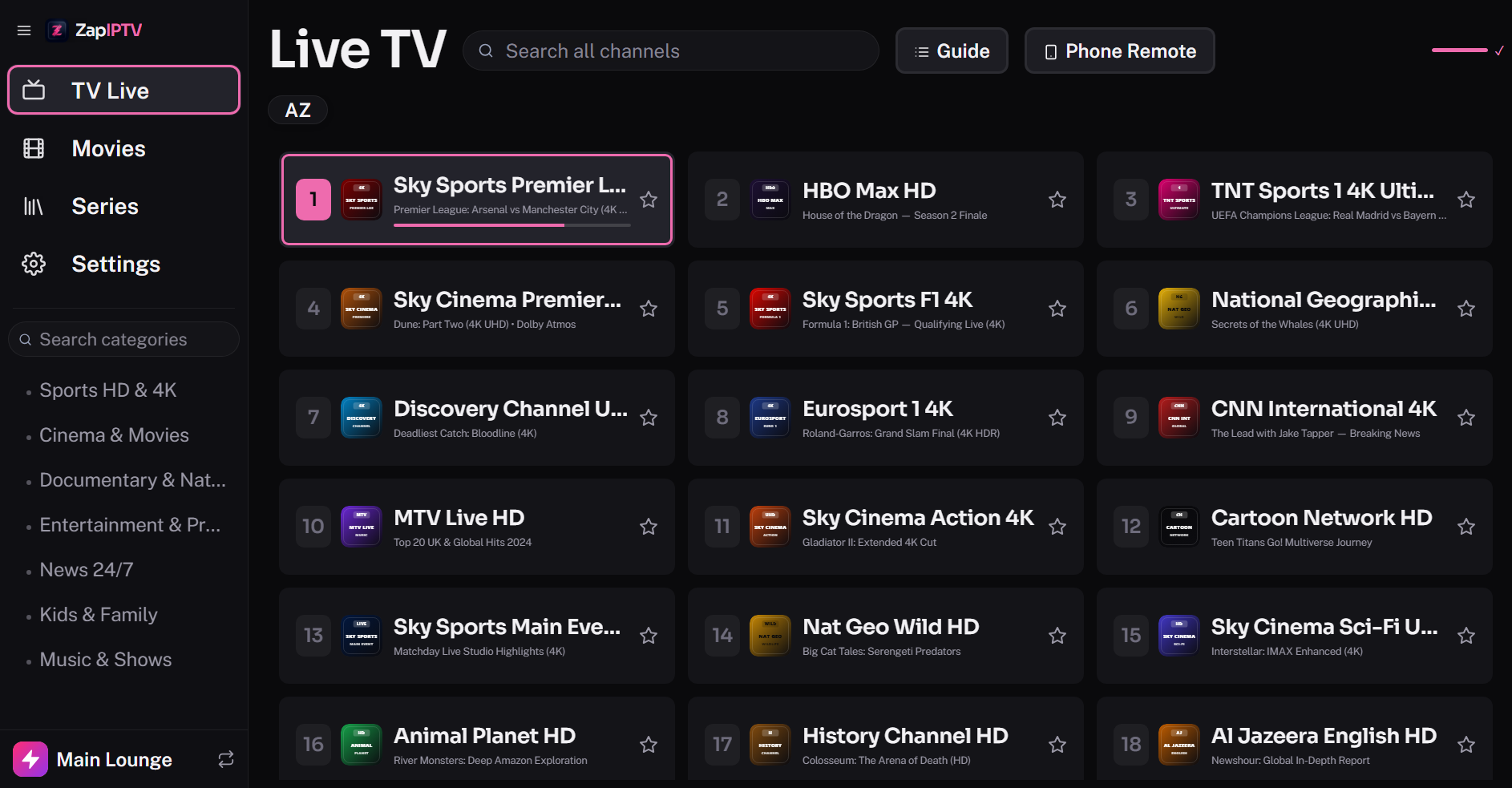
Task: Toggle favorite star for TNT Sports 1 4K
Action: pos(1466,200)
